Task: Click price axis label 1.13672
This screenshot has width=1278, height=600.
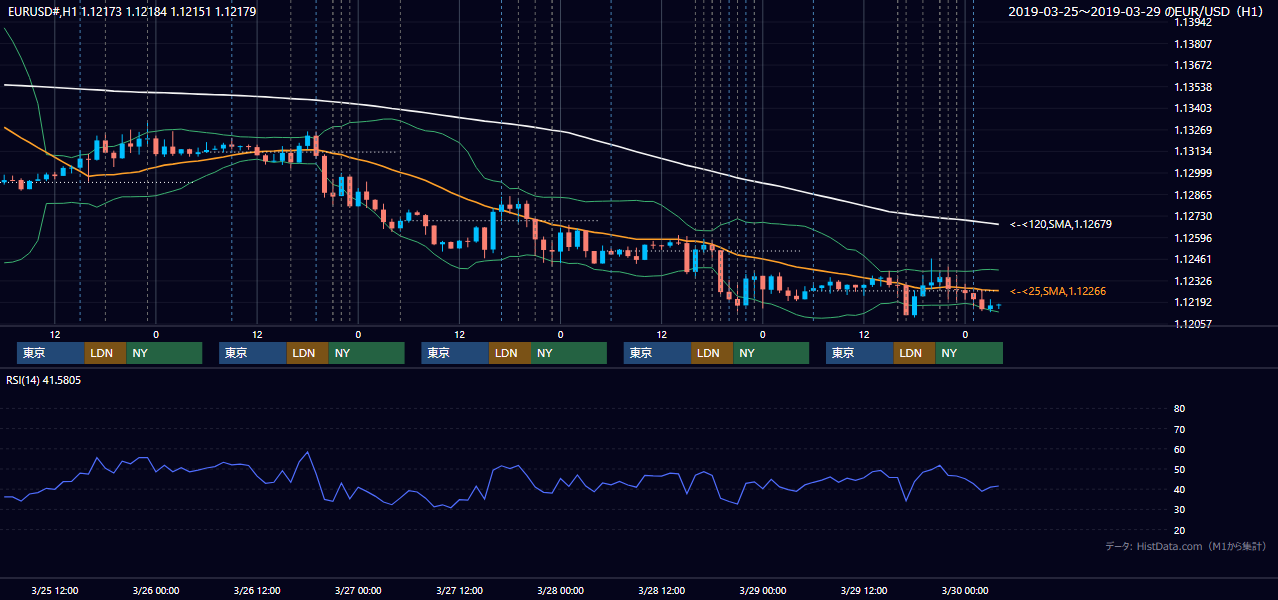Action: (1193, 65)
